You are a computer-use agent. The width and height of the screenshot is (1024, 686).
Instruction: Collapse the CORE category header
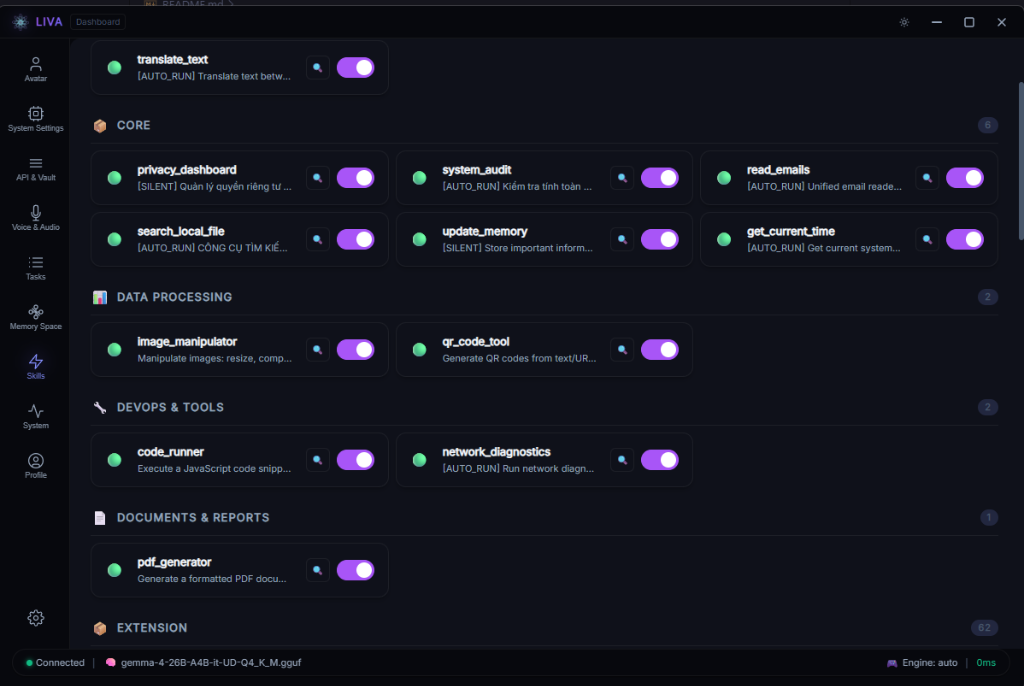545,125
